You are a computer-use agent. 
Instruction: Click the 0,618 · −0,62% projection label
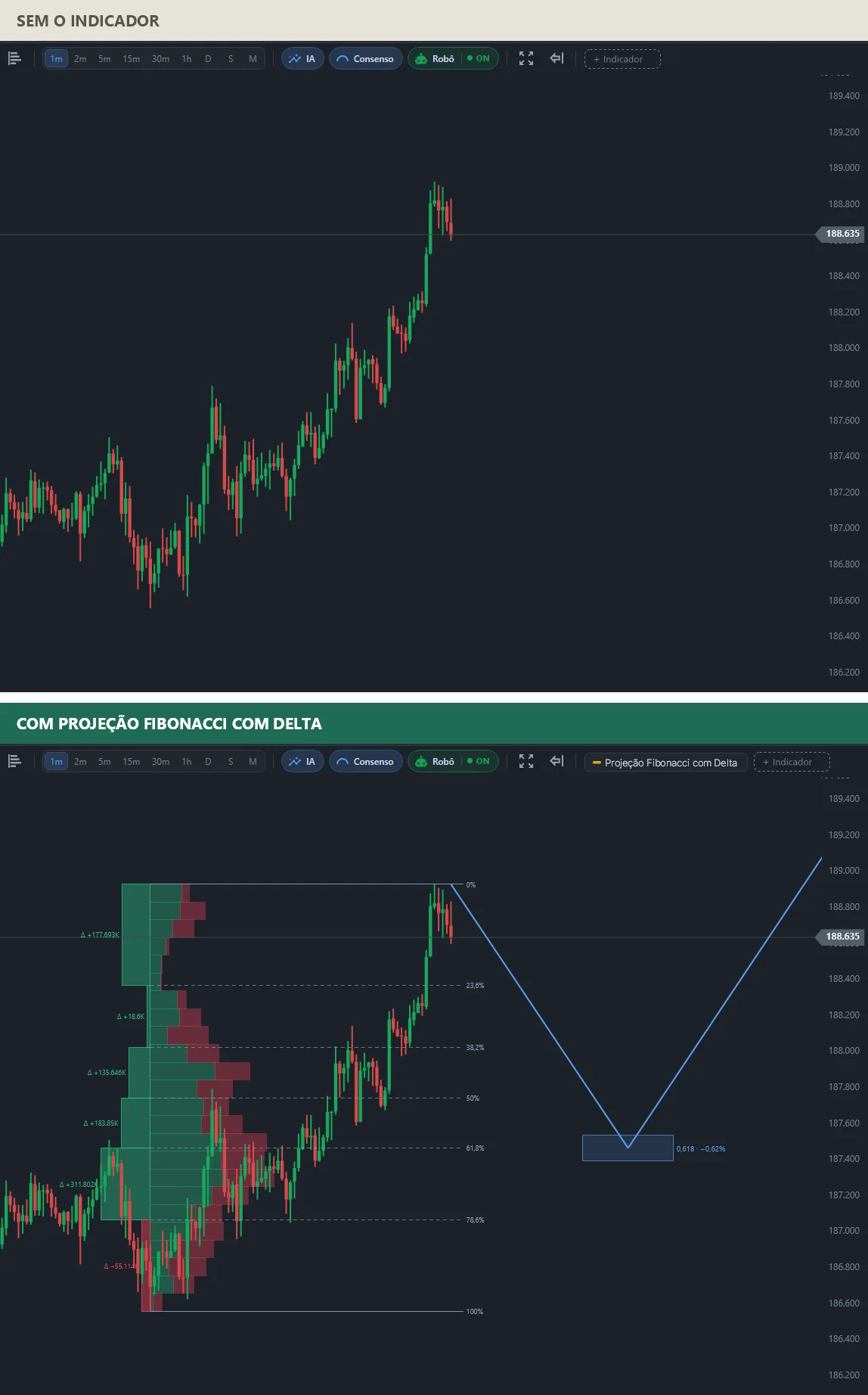(701, 1149)
